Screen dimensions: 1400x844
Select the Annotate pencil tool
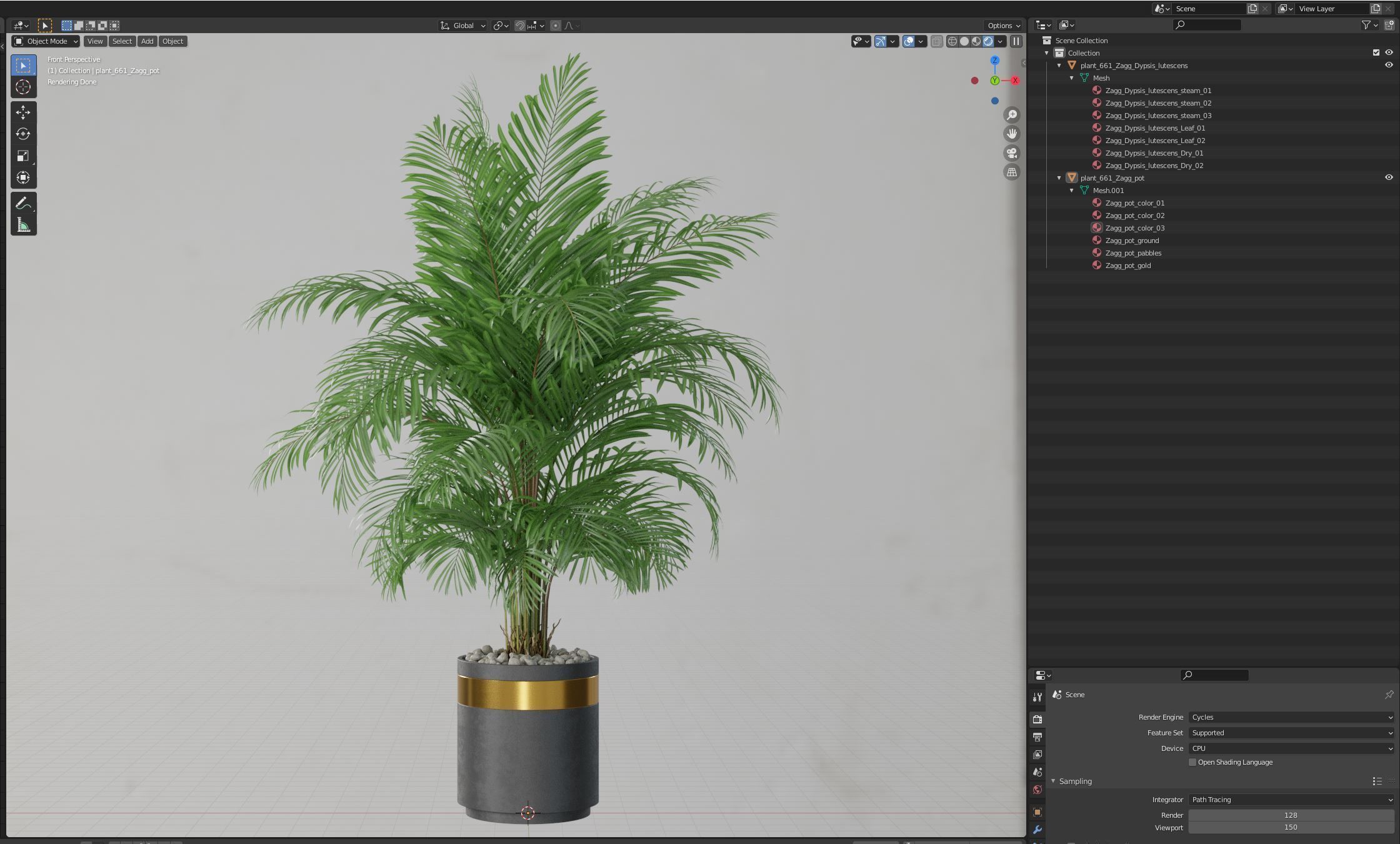point(23,203)
